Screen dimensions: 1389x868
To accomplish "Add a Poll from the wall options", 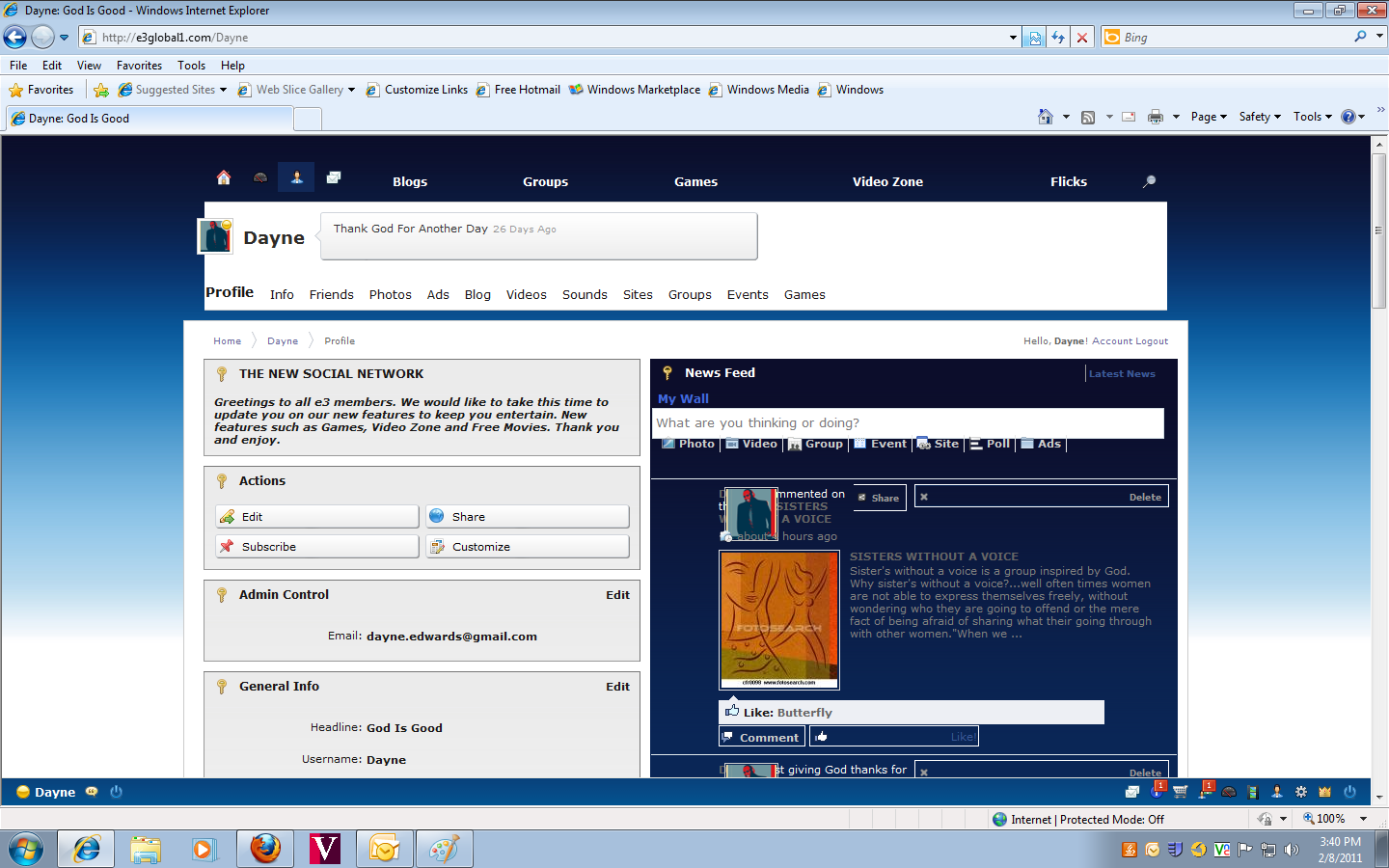I will 990,444.
